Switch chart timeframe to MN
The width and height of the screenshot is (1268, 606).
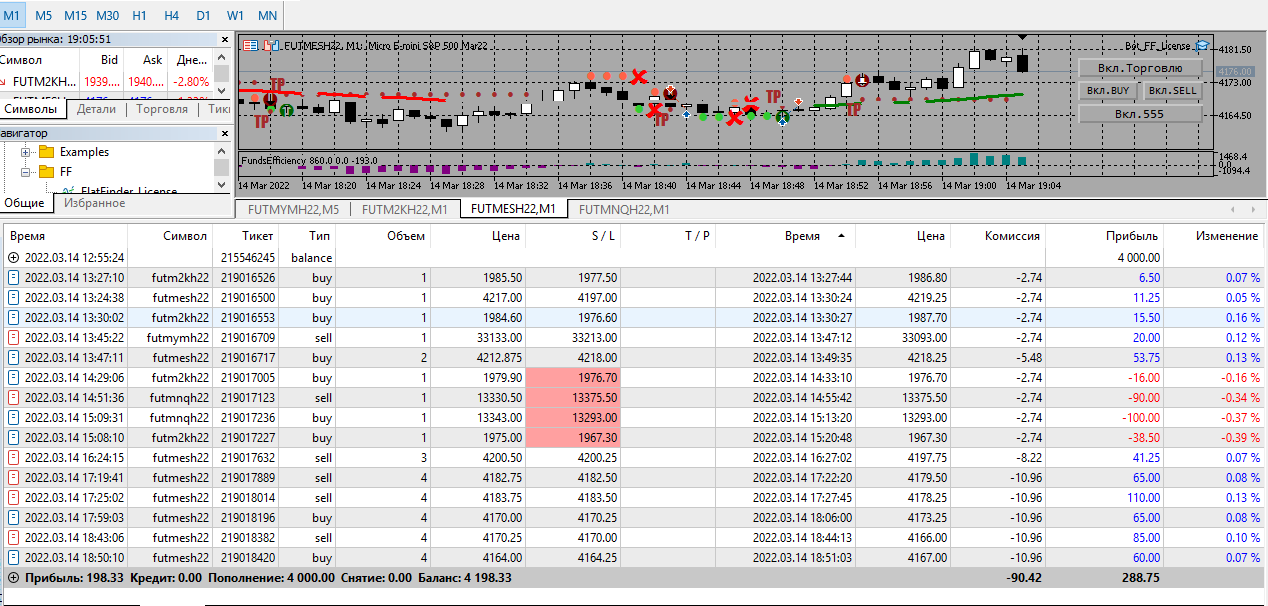point(267,15)
